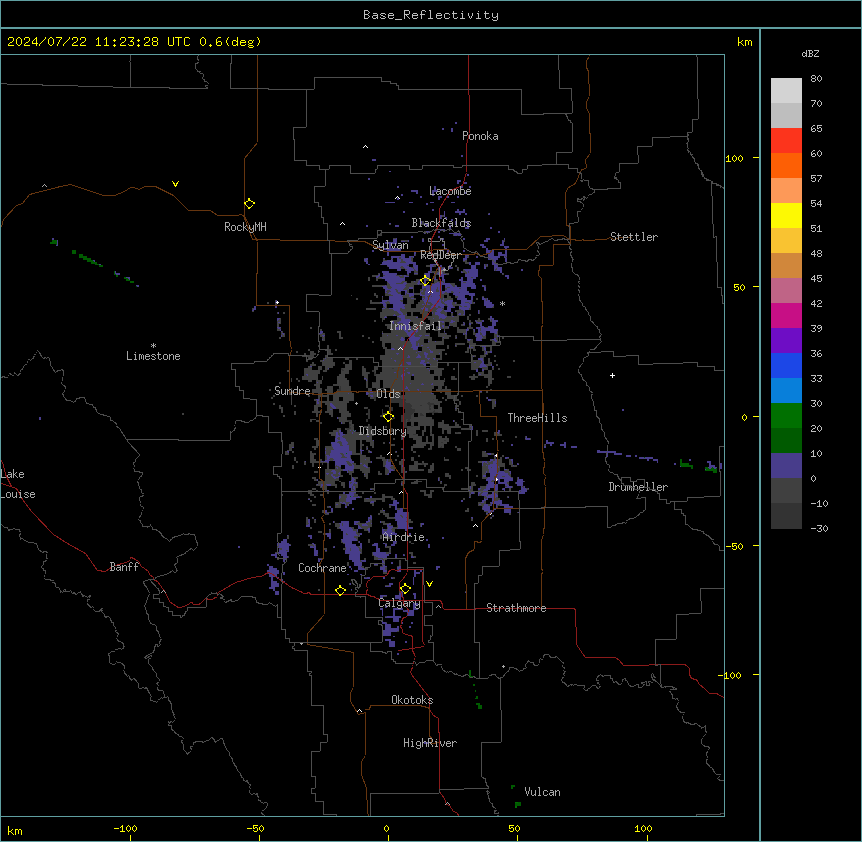Pick the light gray 70–80 dBZ swatch
This screenshot has width=862, height=842.
pyautogui.click(x=786, y=90)
